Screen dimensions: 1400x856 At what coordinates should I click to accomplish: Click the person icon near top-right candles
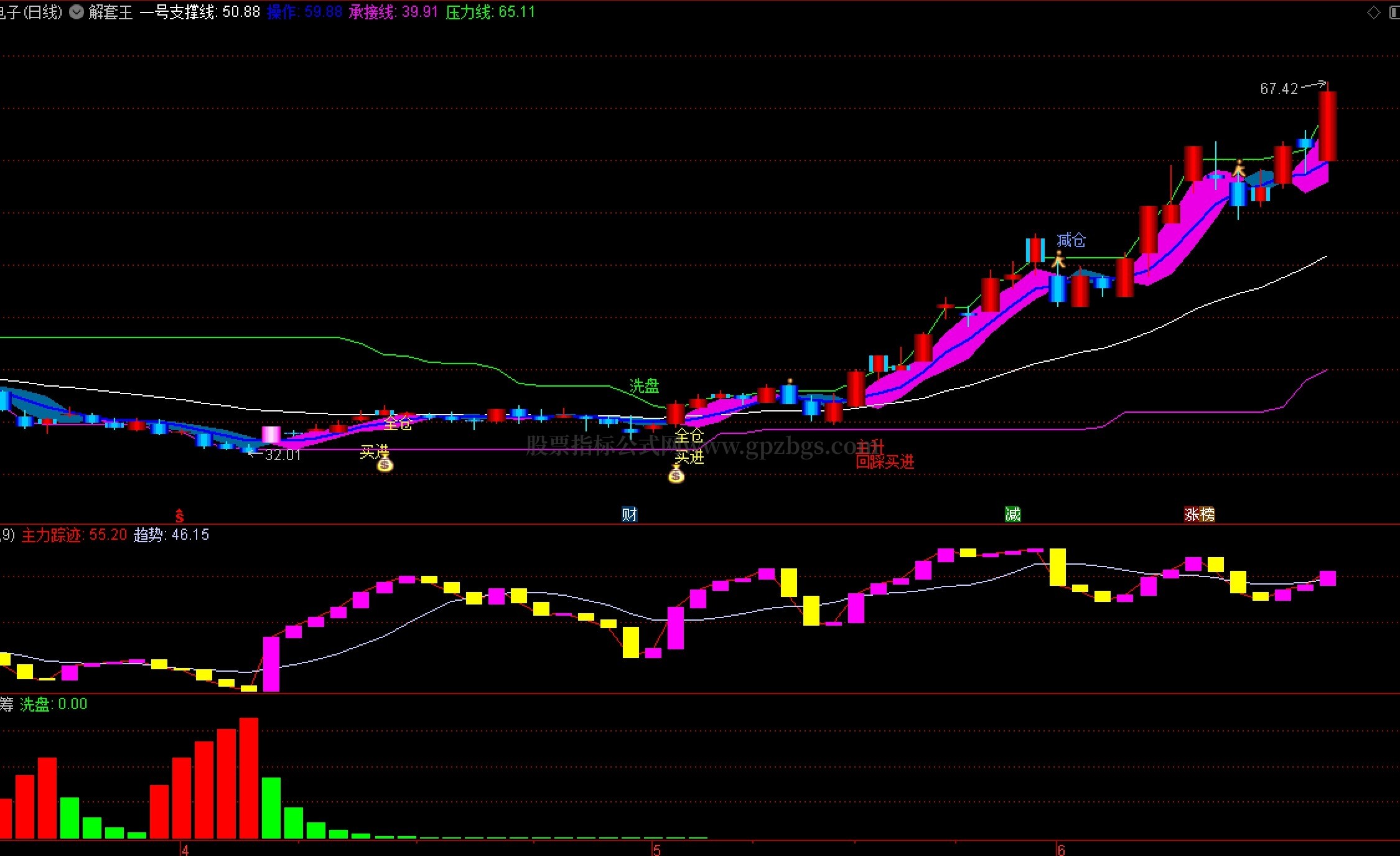pos(1239,168)
